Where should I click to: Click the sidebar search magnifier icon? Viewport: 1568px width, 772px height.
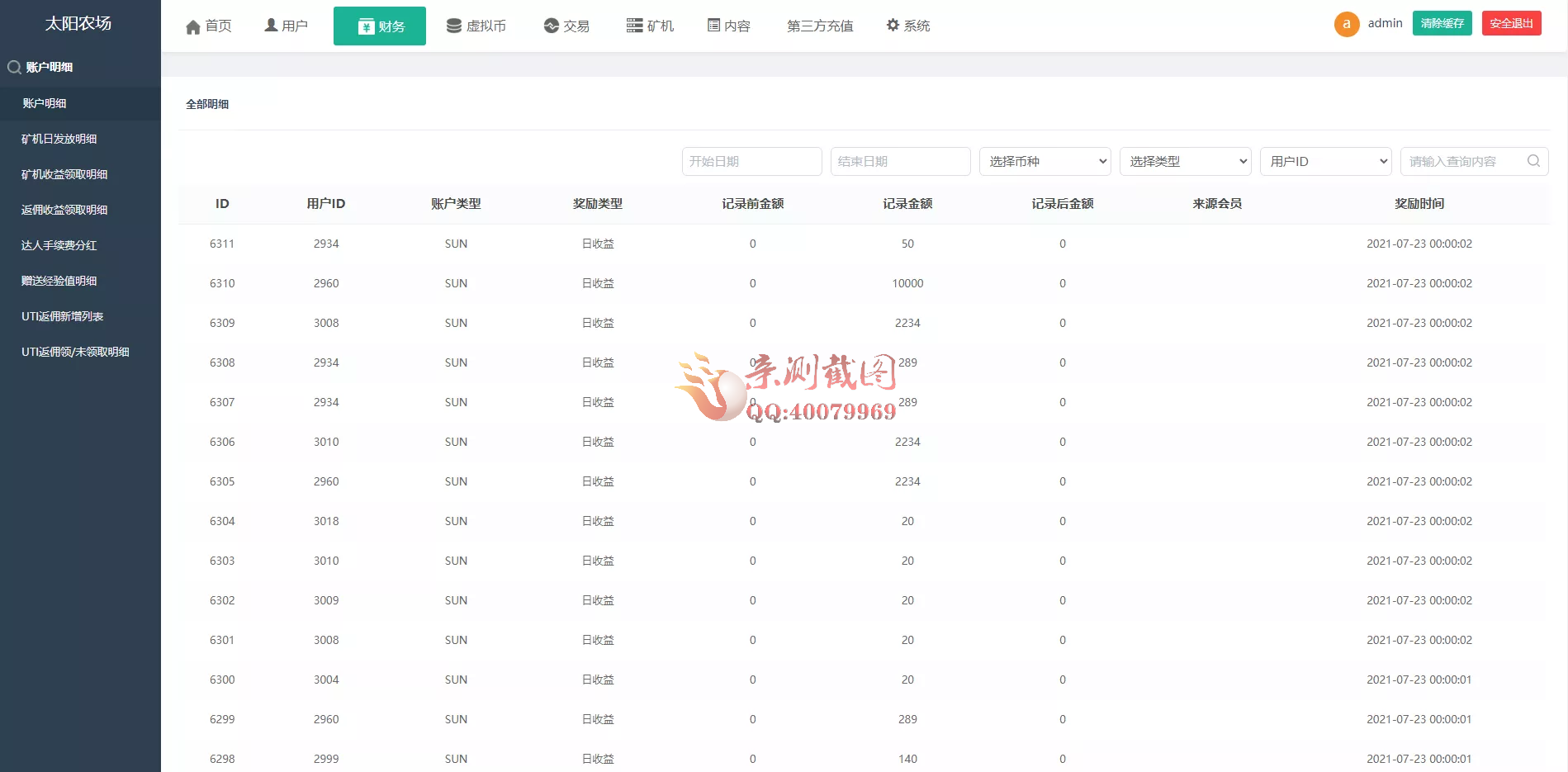click(x=13, y=67)
